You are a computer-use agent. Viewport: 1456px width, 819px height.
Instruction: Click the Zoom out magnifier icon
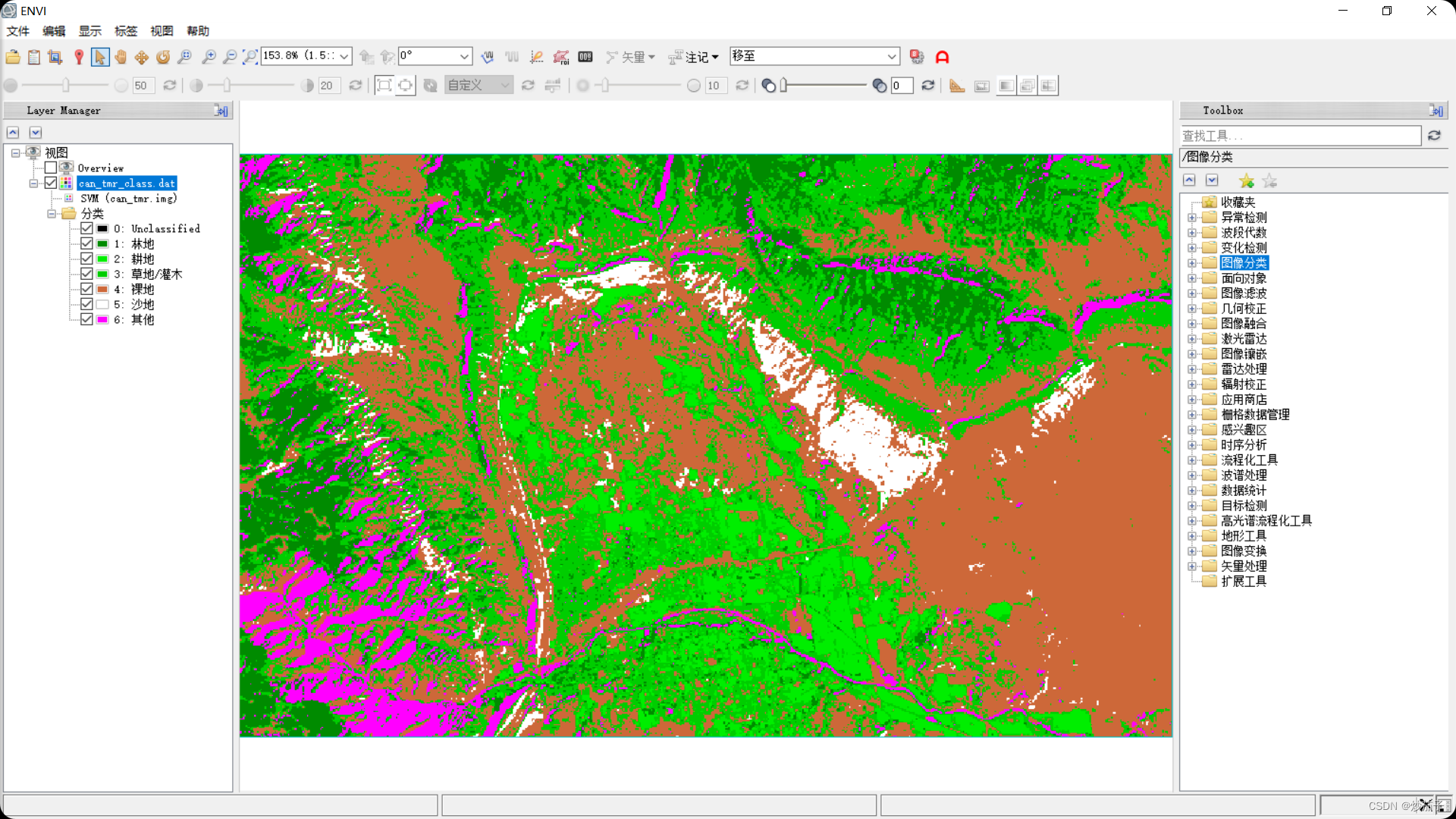230,57
